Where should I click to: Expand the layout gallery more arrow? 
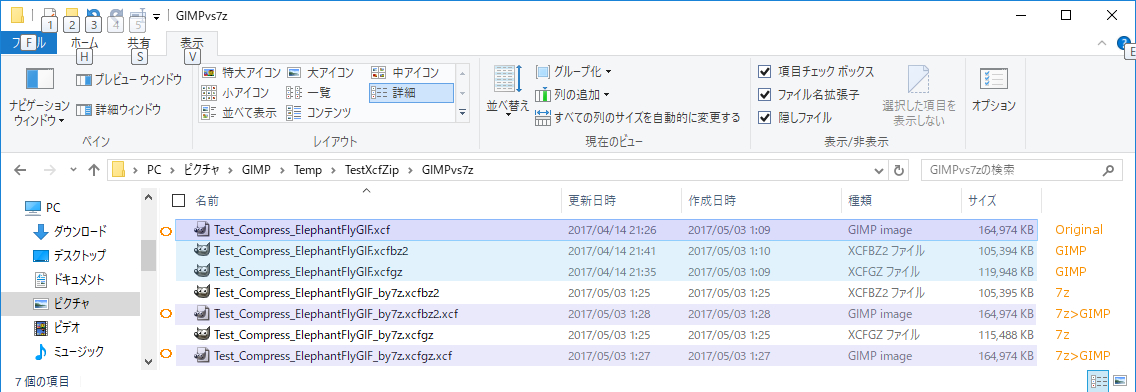[463, 112]
